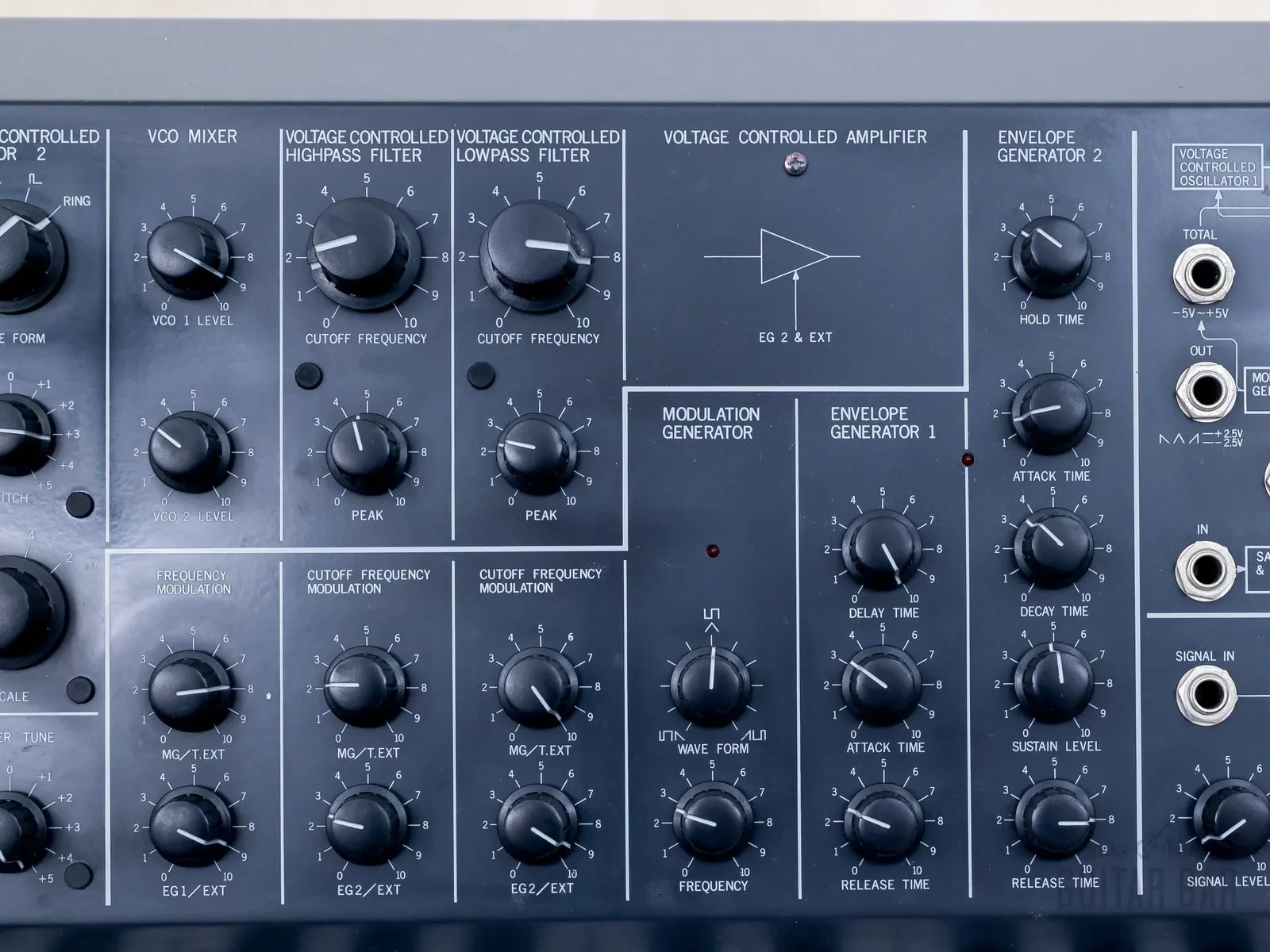1270x952 pixels.
Task: Click the SUSTAIN LEVEL knob
Action: coord(1055,681)
